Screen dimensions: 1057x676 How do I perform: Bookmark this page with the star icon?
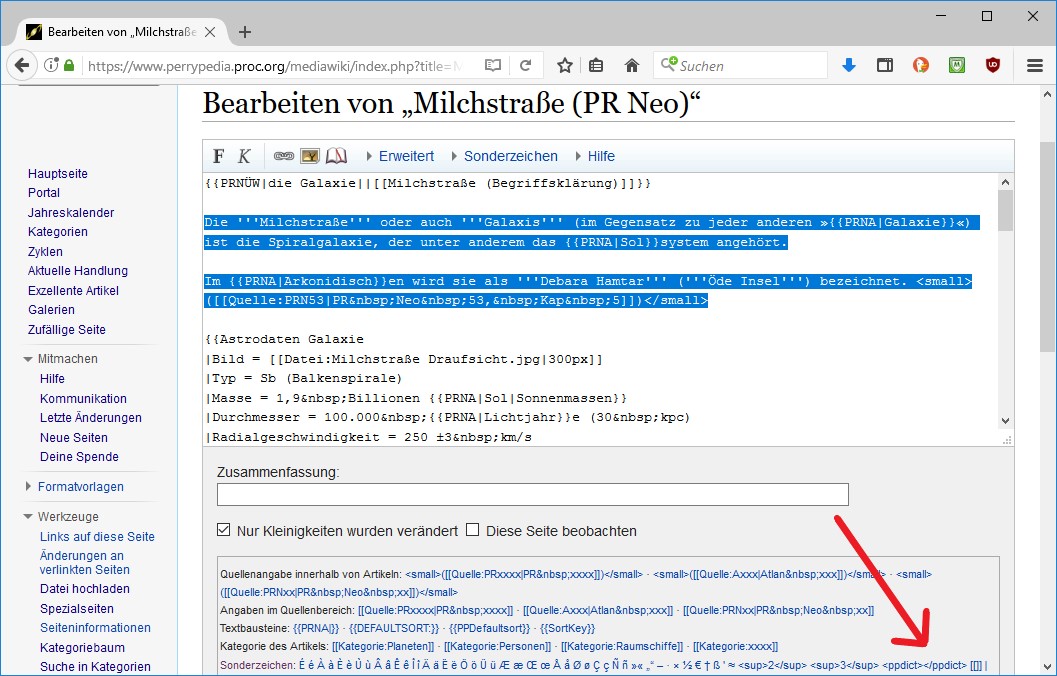click(x=565, y=66)
